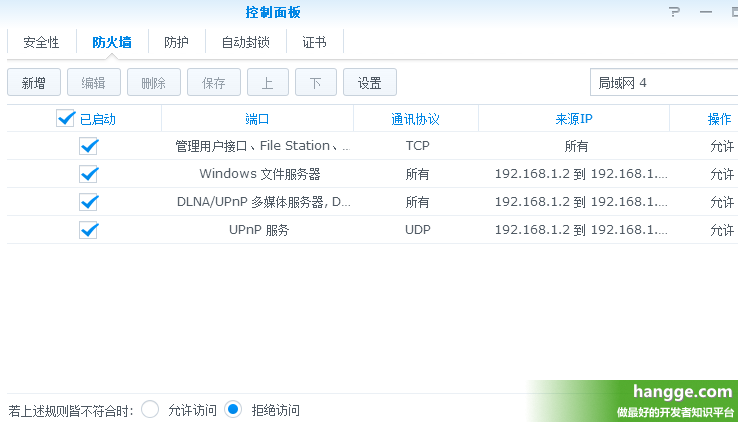This screenshot has width=738, height=422.
Task: Sort by the 通讯协议 column header
Action: [x=415, y=119]
